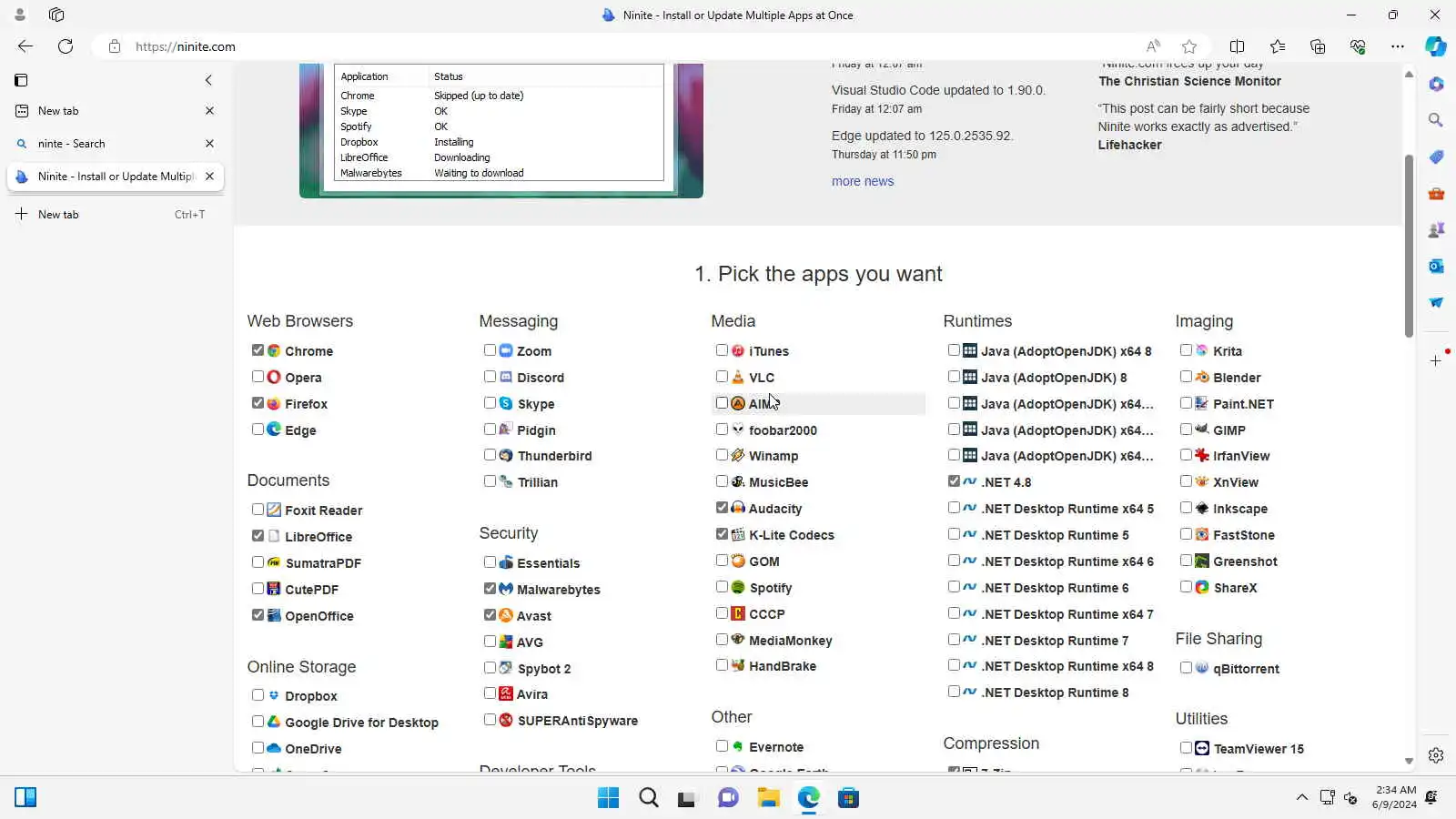This screenshot has width=1456, height=819.
Task: Check the AVG checkbox
Action: tap(490, 642)
